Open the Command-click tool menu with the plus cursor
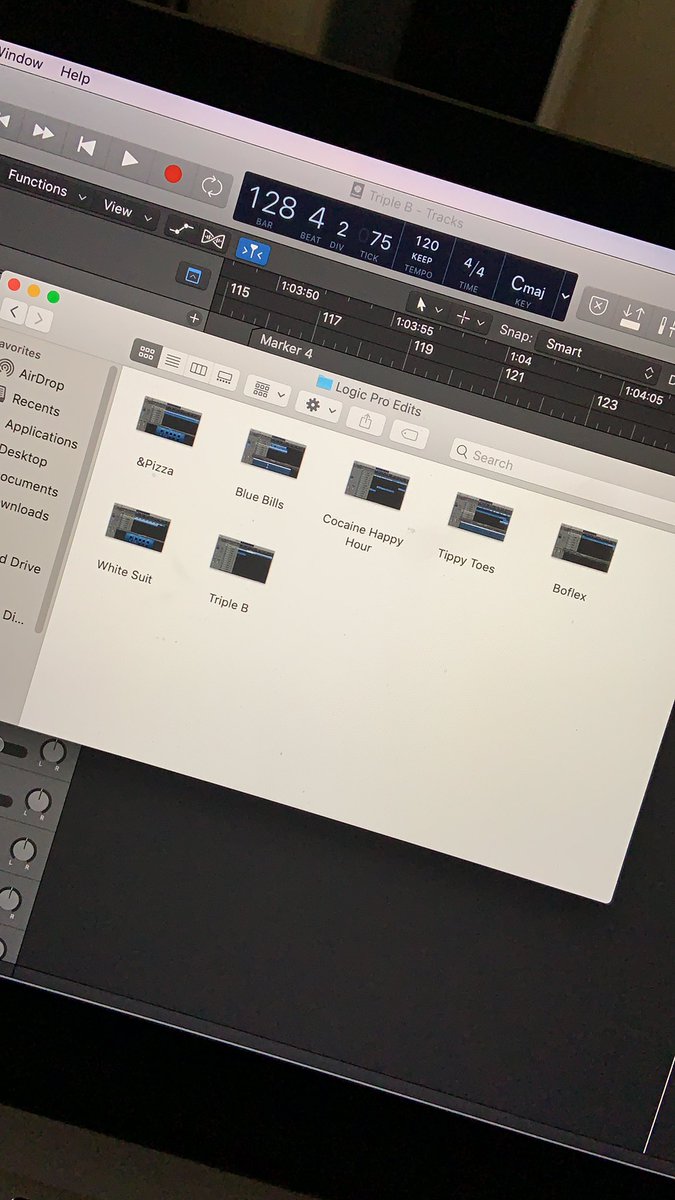 (x=470, y=320)
